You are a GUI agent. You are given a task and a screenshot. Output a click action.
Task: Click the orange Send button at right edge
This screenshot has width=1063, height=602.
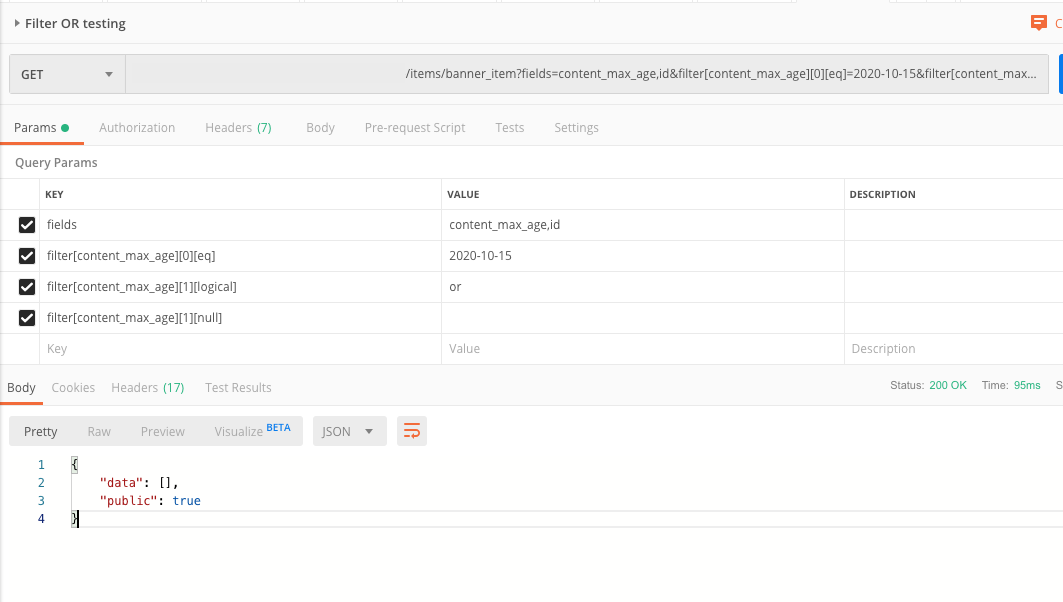coord(1058,73)
